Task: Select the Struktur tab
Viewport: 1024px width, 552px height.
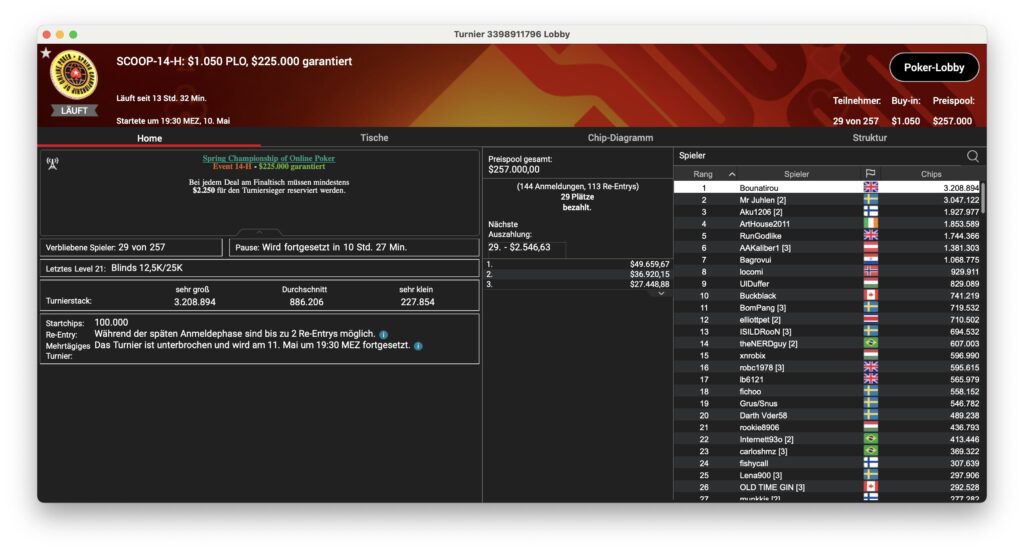Action: pos(869,138)
